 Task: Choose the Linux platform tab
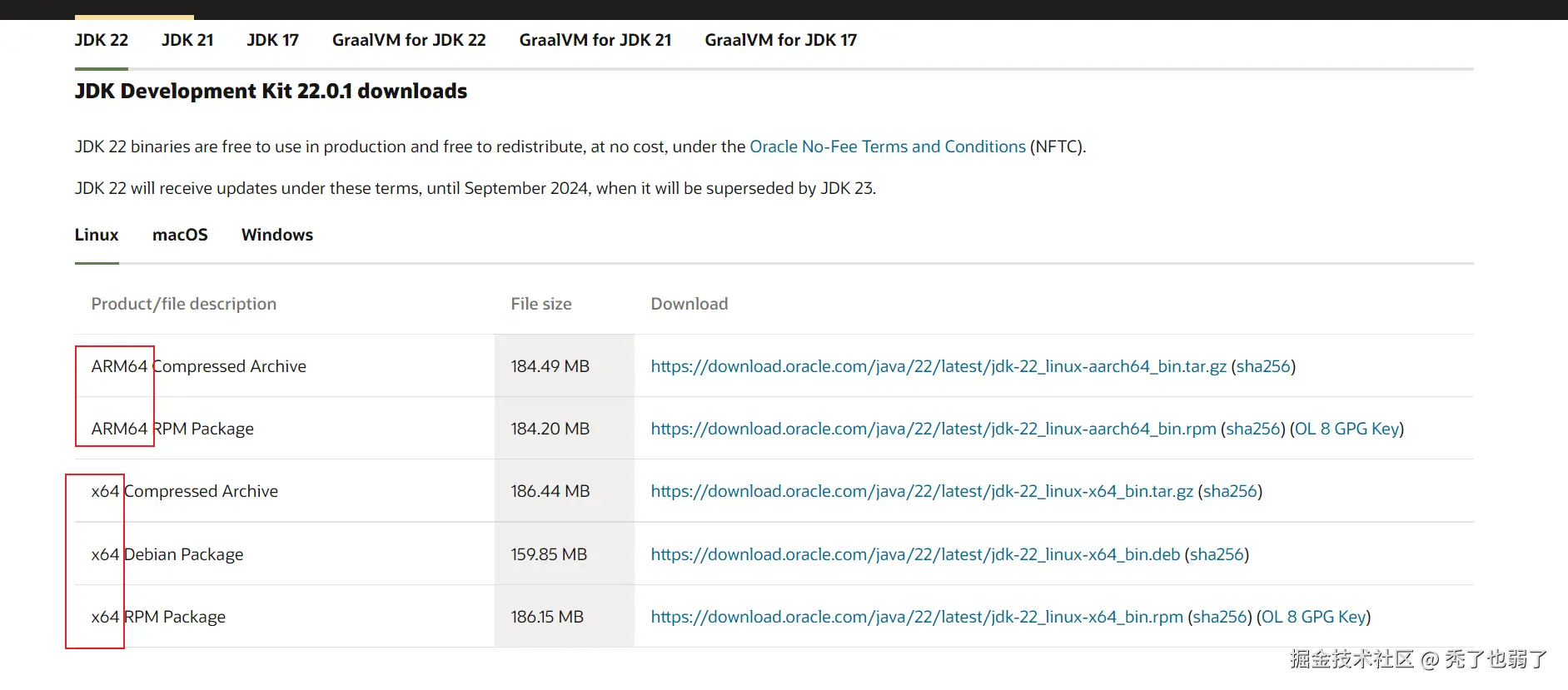pyautogui.click(x=97, y=235)
